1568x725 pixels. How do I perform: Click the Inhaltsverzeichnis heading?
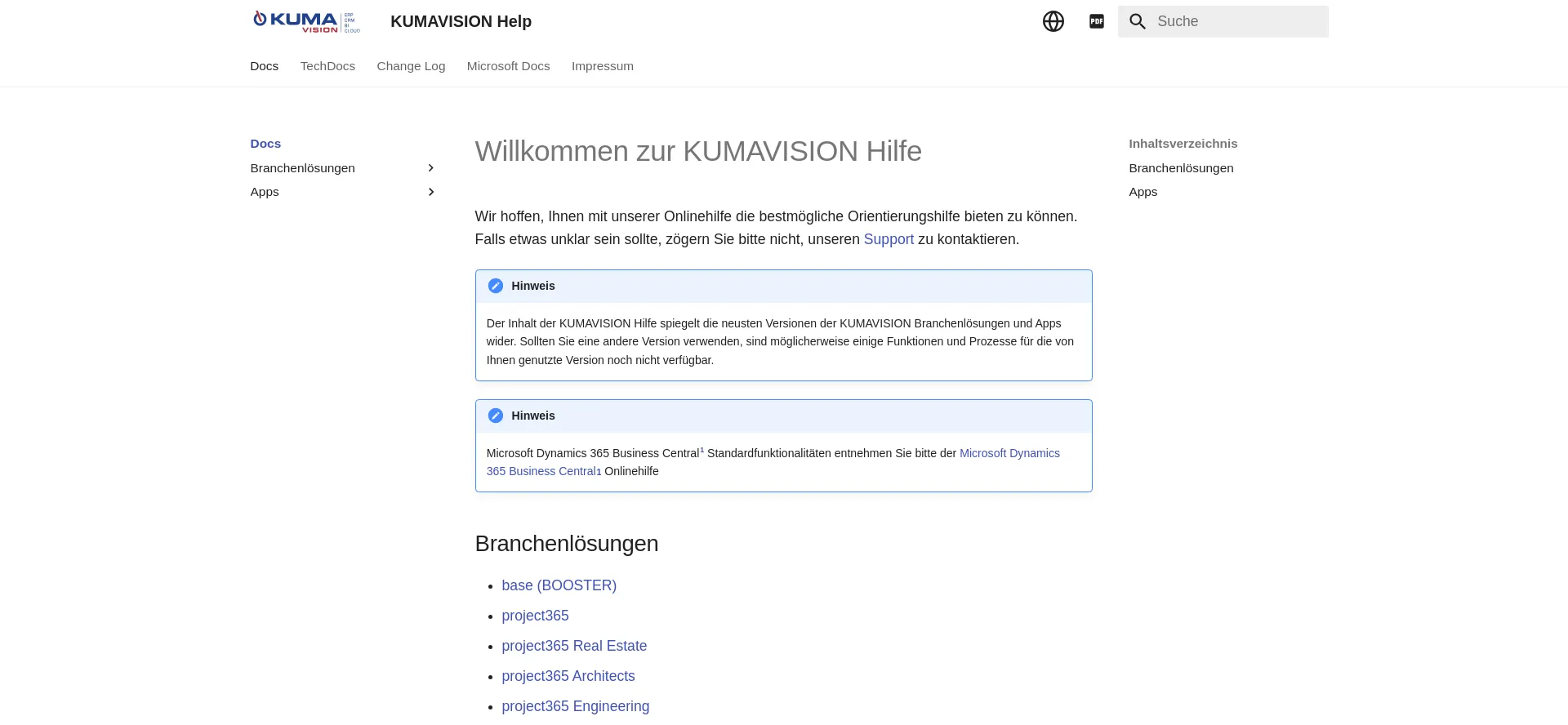click(x=1183, y=144)
